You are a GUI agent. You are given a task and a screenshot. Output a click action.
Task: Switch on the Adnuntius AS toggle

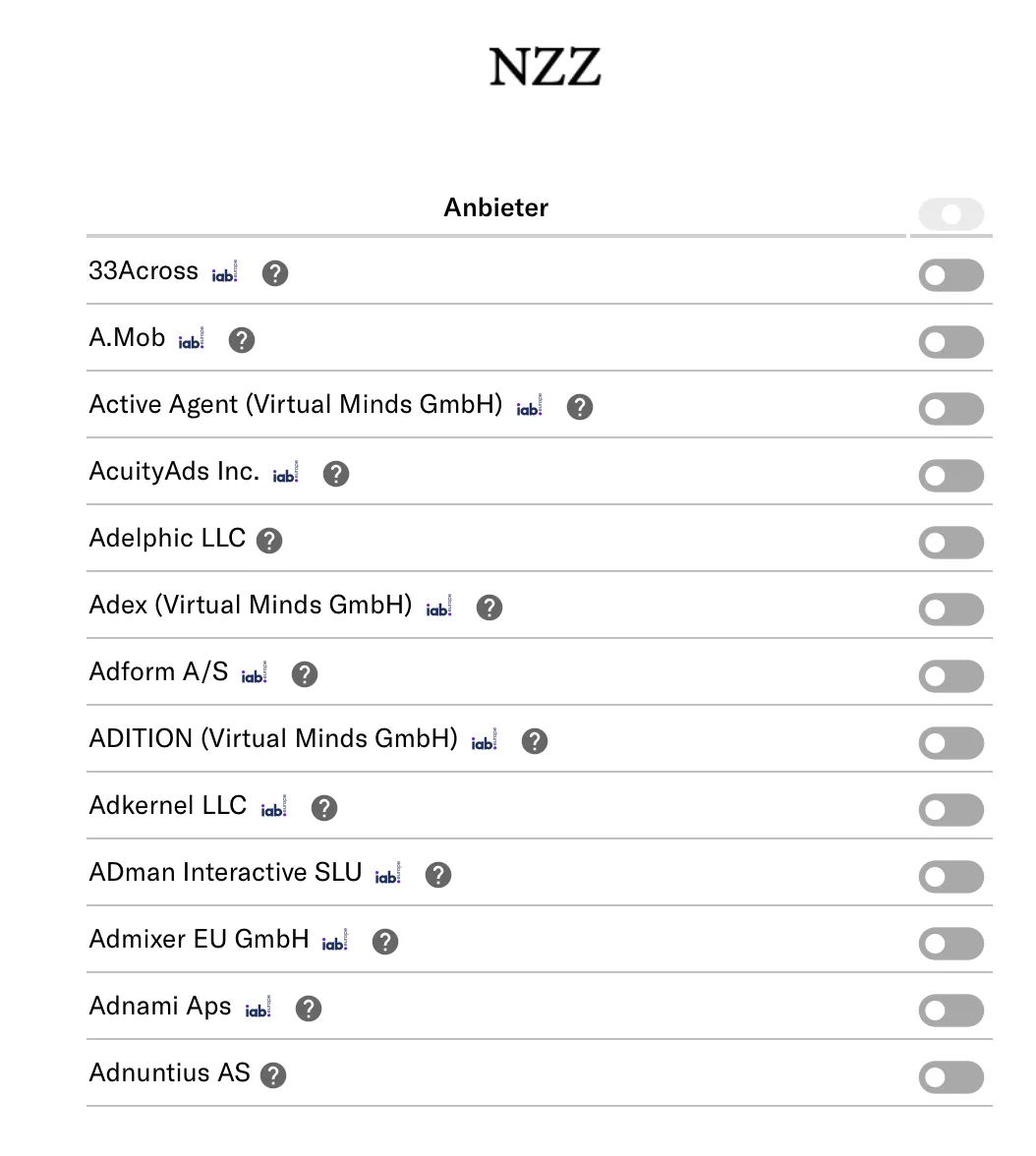pyautogui.click(x=950, y=1077)
